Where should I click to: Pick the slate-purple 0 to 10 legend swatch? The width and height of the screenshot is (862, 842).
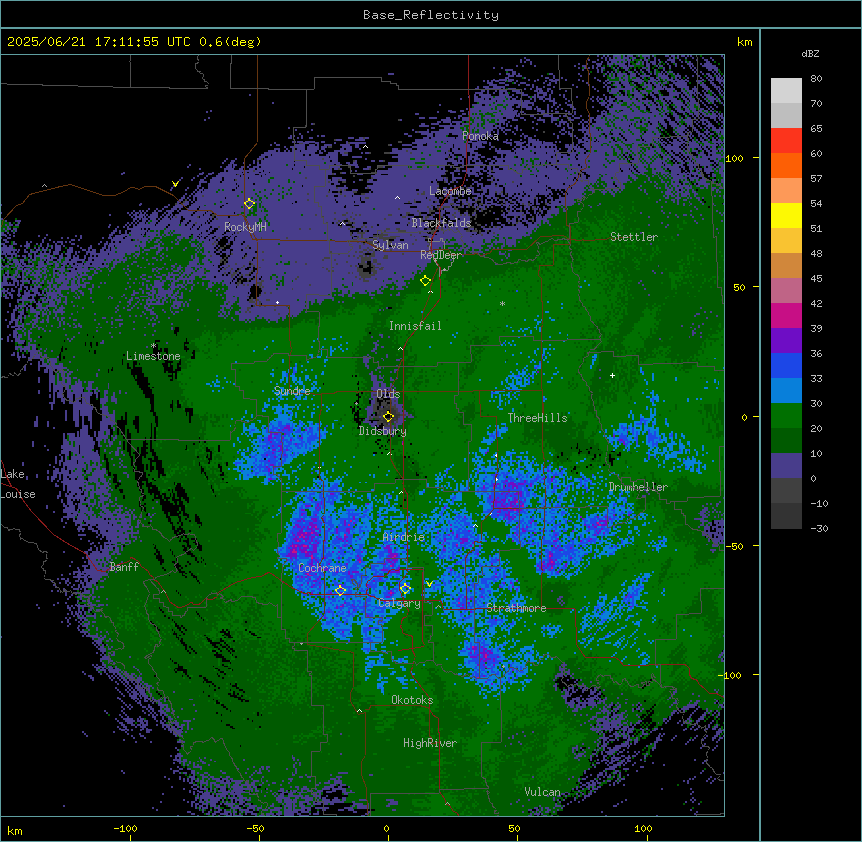(x=786, y=466)
